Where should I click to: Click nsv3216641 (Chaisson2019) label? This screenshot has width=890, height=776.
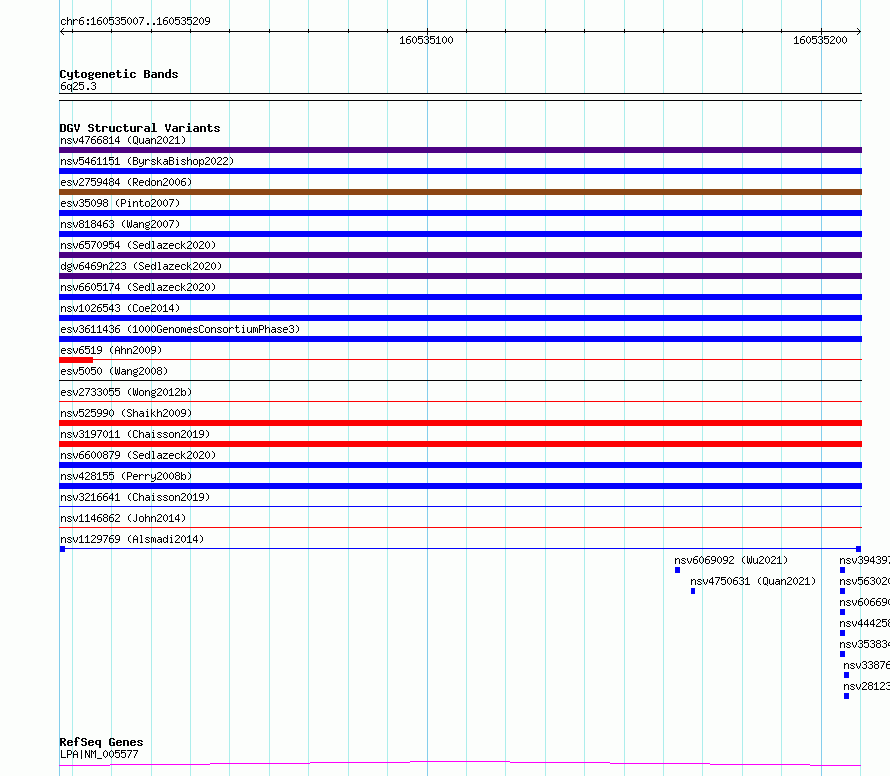(x=135, y=497)
